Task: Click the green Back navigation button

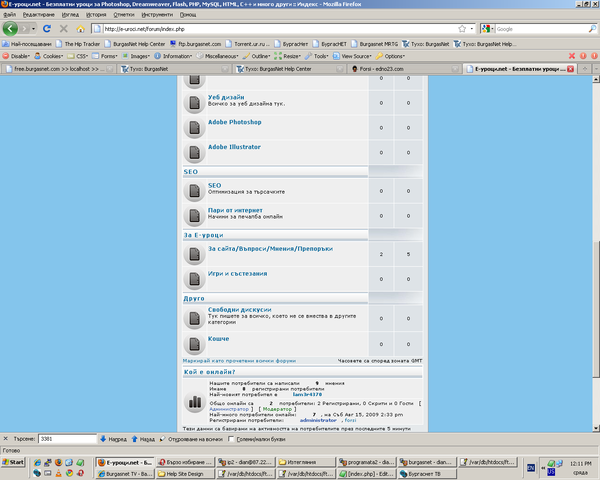Action: click(10, 29)
